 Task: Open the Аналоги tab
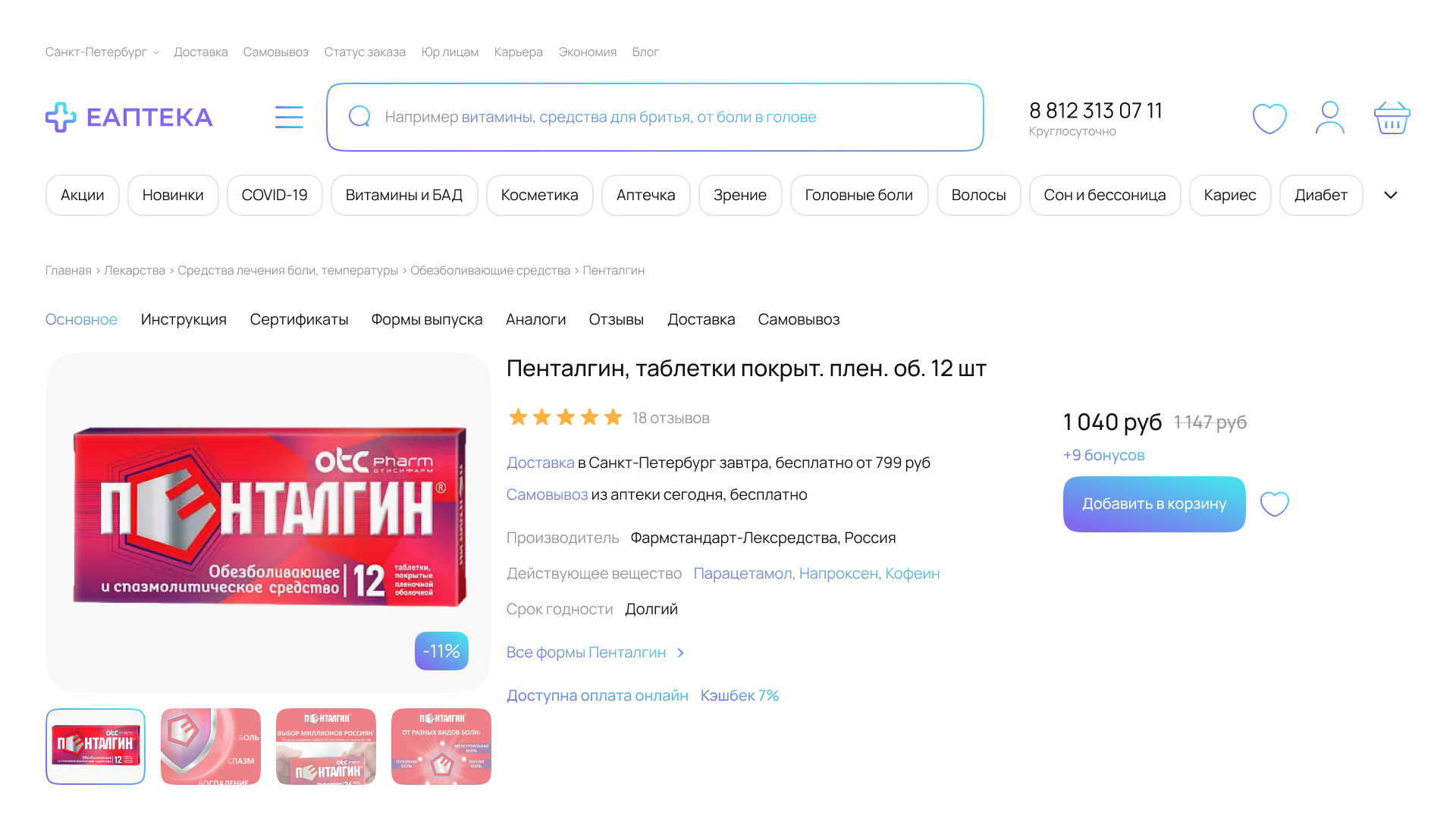click(535, 320)
